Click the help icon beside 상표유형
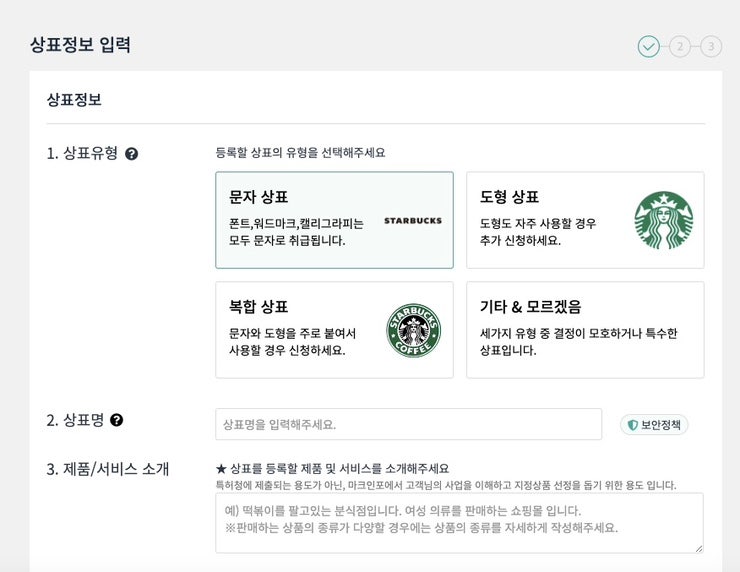Viewport: 740px width, 572px height. pyautogui.click(x=131, y=154)
